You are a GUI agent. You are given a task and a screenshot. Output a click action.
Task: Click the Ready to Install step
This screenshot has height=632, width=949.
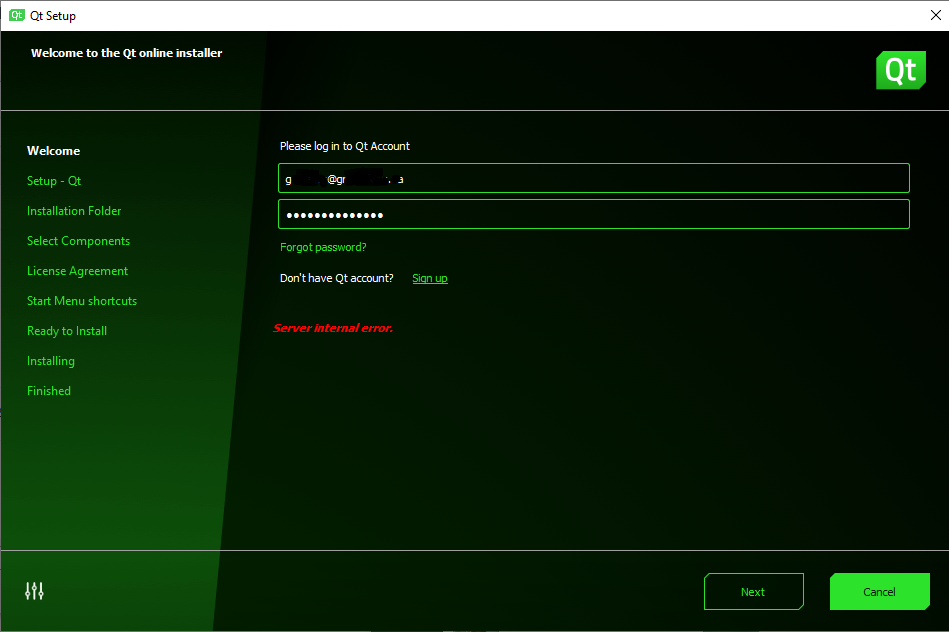click(x=67, y=331)
